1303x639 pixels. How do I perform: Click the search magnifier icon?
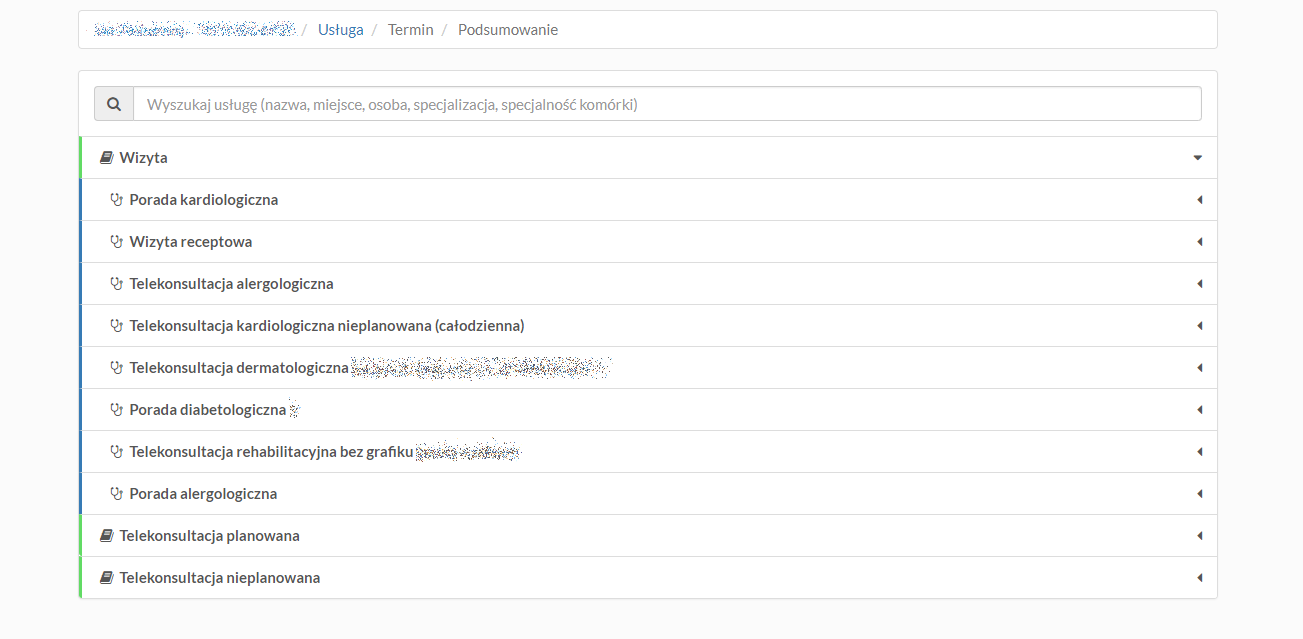[114, 104]
